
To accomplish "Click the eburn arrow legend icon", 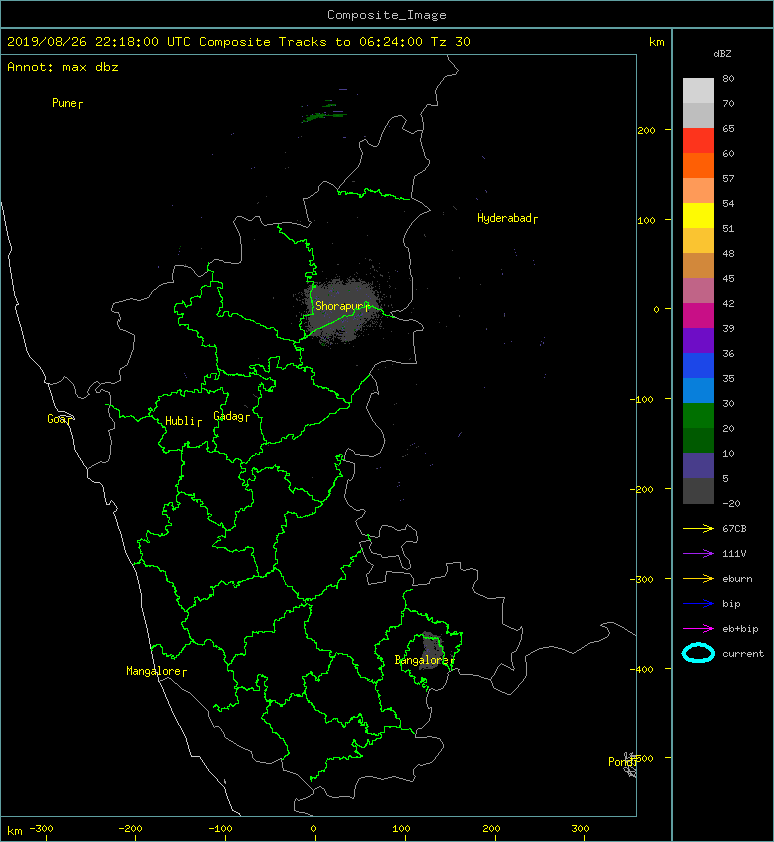I will [698, 579].
